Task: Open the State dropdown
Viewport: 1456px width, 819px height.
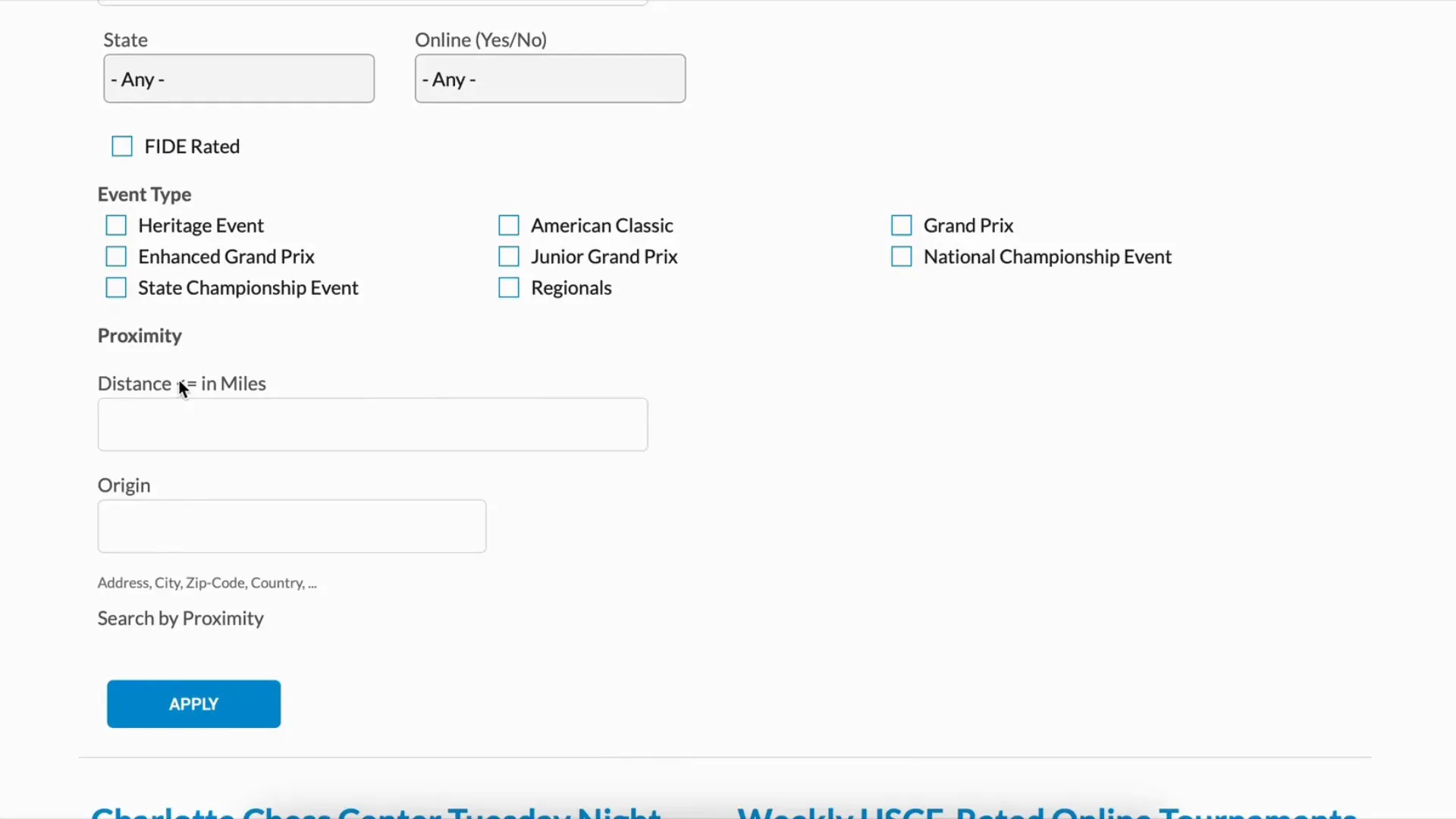Action: pyautogui.click(x=238, y=78)
